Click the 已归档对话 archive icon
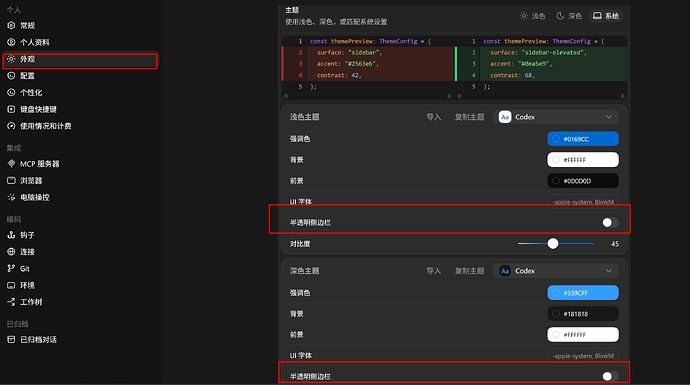 click(11, 340)
